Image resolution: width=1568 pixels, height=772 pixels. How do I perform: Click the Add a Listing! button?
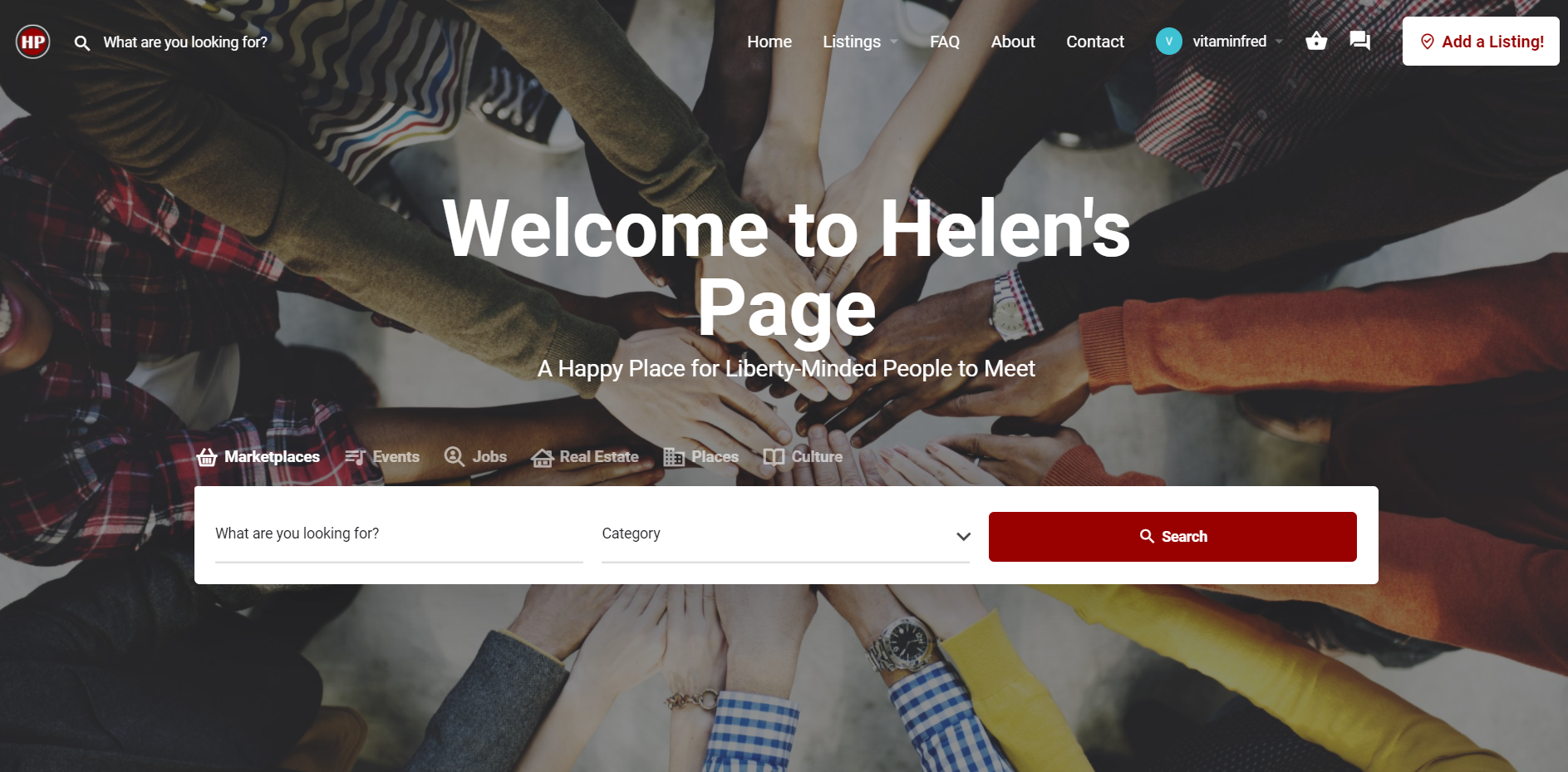click(1481, 42)
